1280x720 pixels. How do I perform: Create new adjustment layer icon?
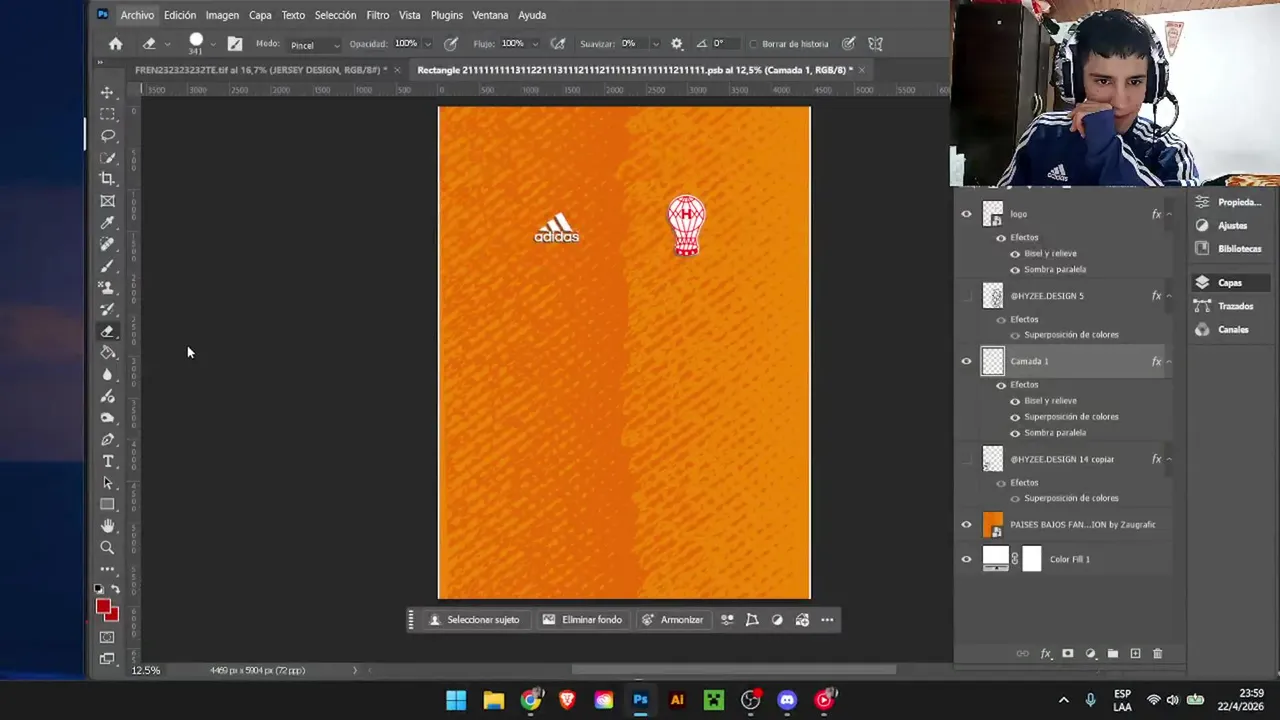point(1091,653)
